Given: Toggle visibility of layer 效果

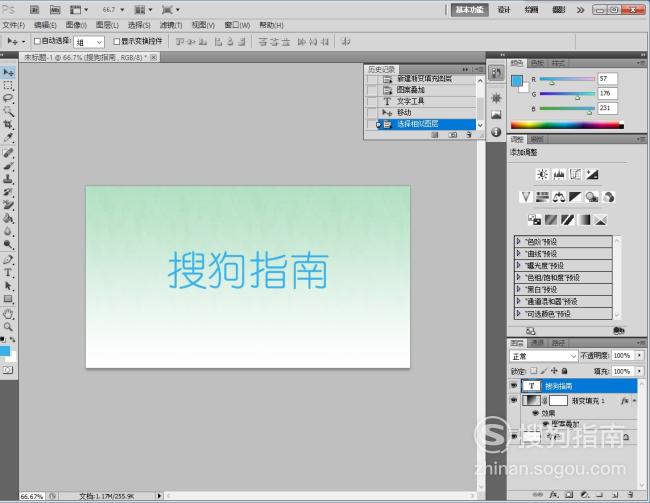Looking at the screenshot, I should pyautogui.click(x=535, y=413).
